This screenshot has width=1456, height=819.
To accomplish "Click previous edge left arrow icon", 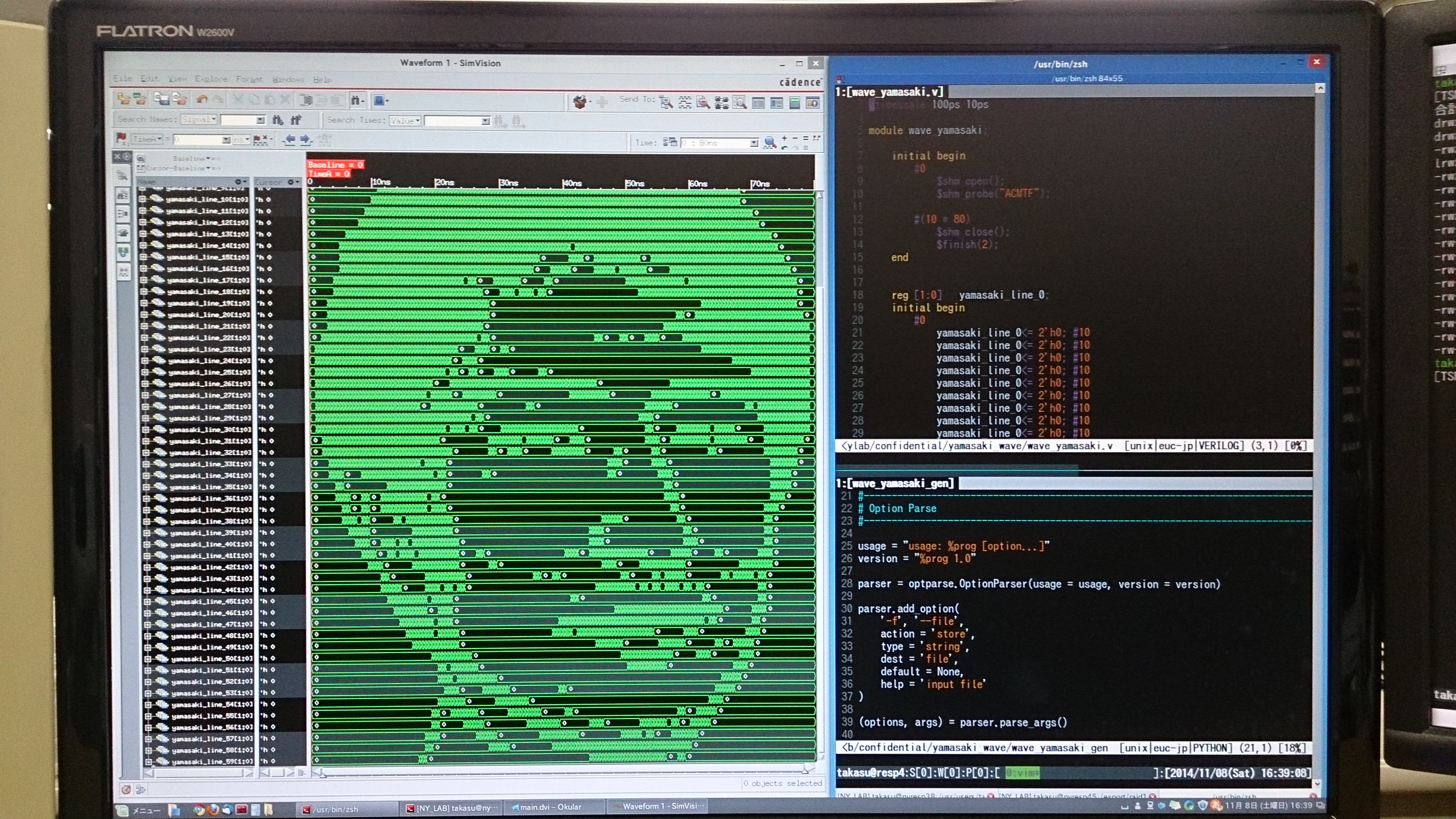I will tap(289, 139).
